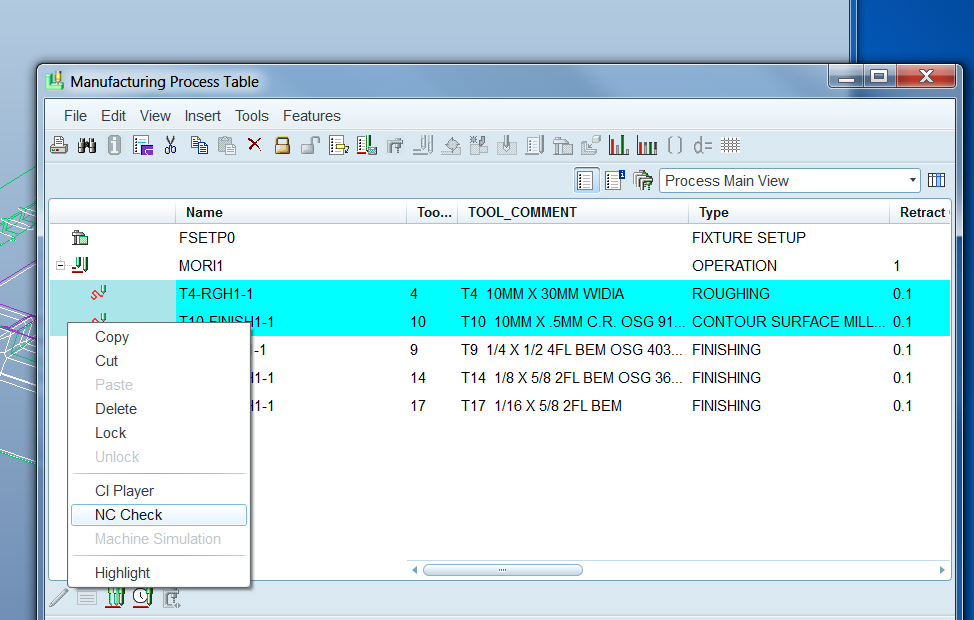
Task: Click the list icon beside the three-tools icon
Action: tap(87, 598)
